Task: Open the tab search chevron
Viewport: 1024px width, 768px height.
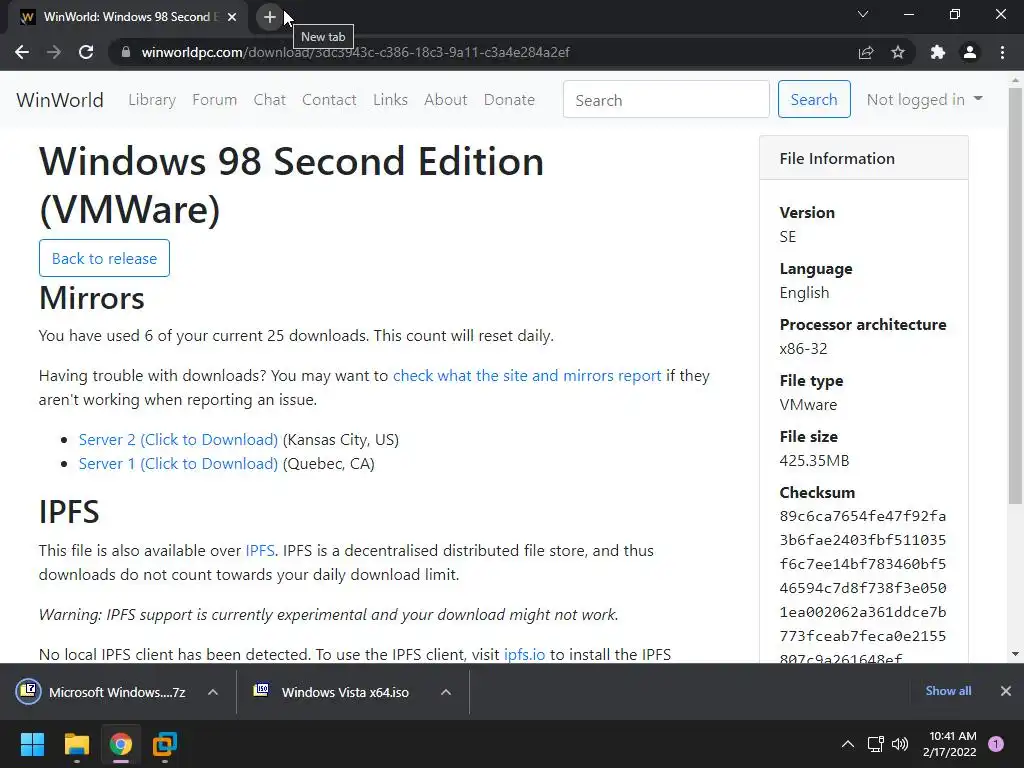Action: (863, 14)
